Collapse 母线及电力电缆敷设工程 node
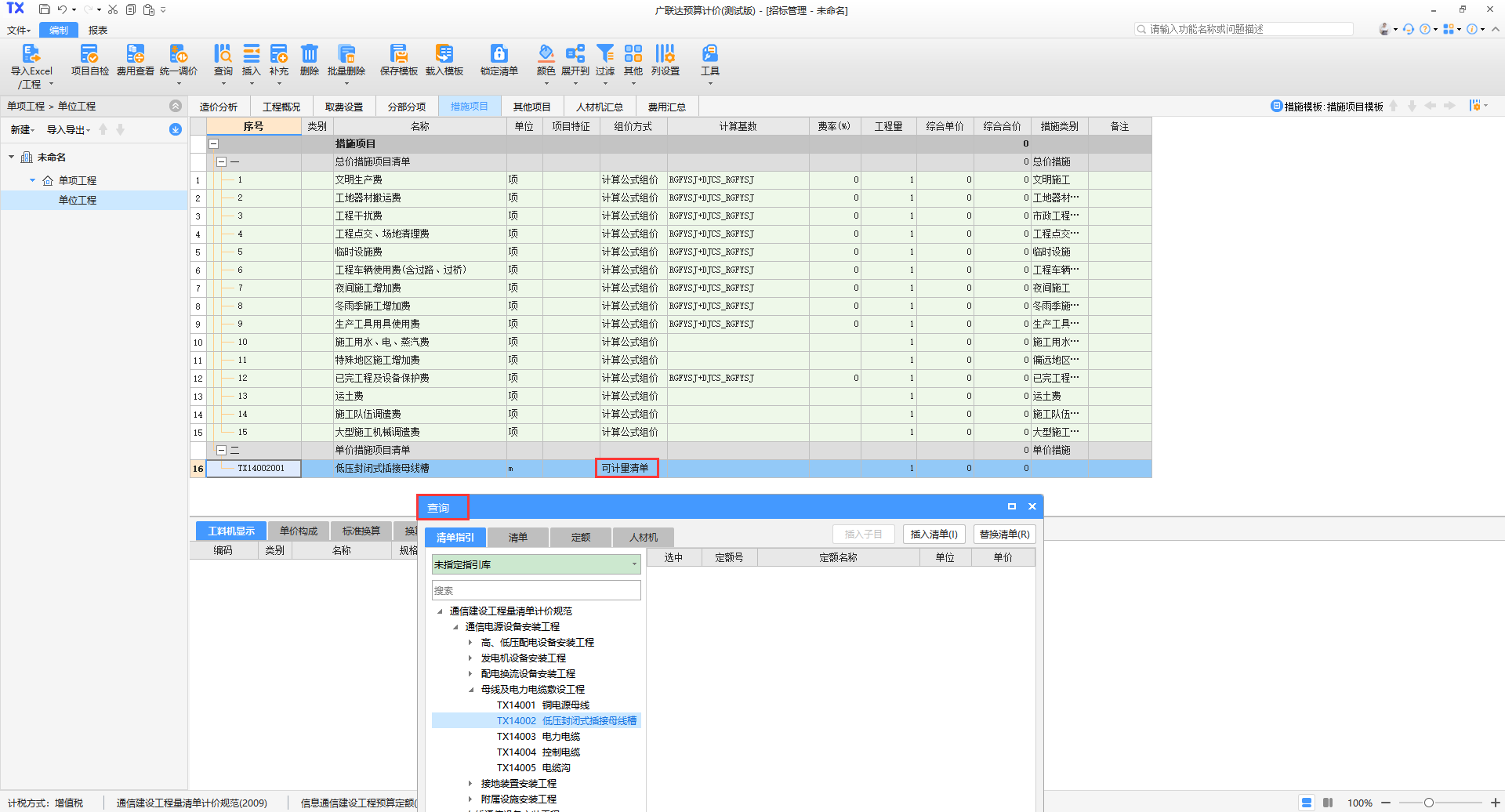This screenshot has height=812, width=1505. pos(471,690)
